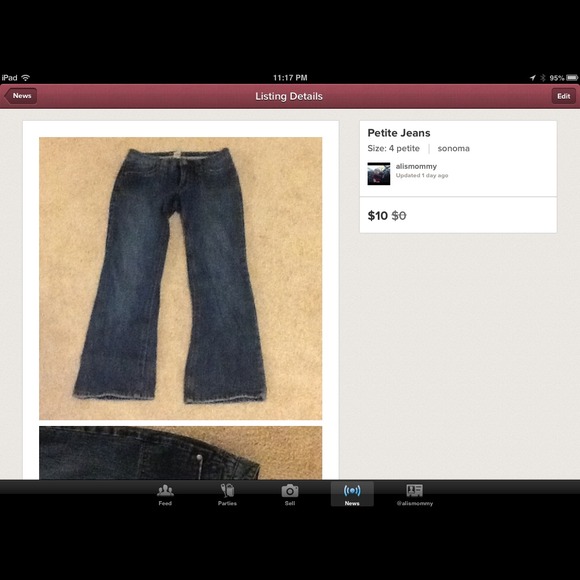Tap the Edit button
The height and width of the screenshot is (580, 580).
point(563,96)
